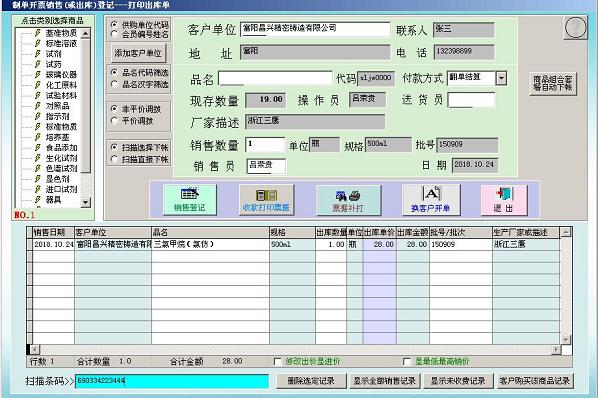Click the 批号/批次 column header

click(x=461, y=232)
